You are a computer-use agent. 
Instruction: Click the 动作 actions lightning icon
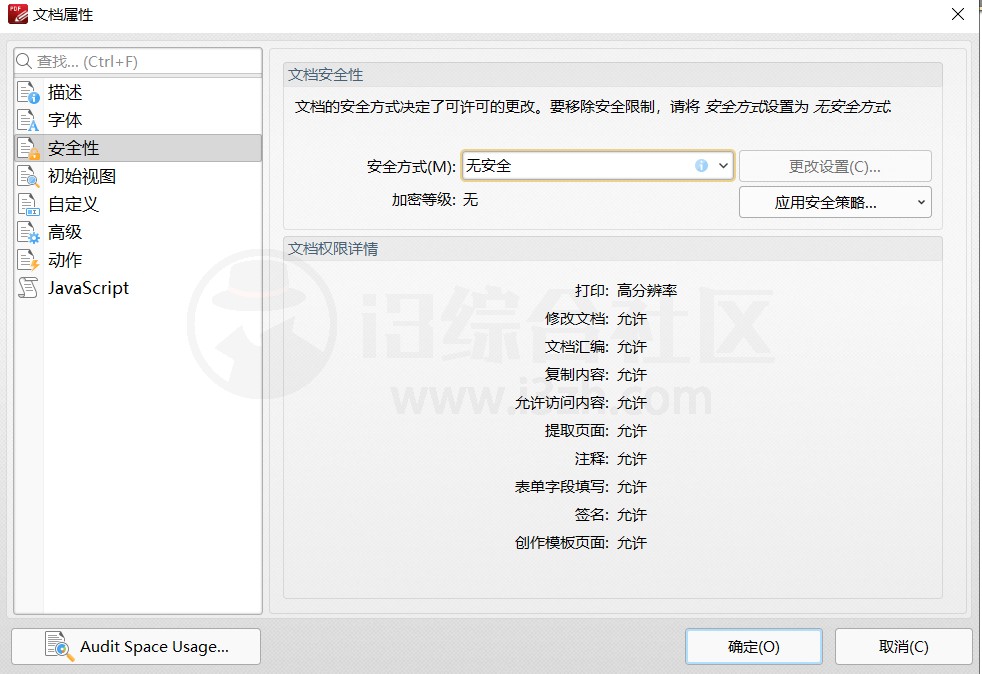pyautogui.click(x=28, y=260)
